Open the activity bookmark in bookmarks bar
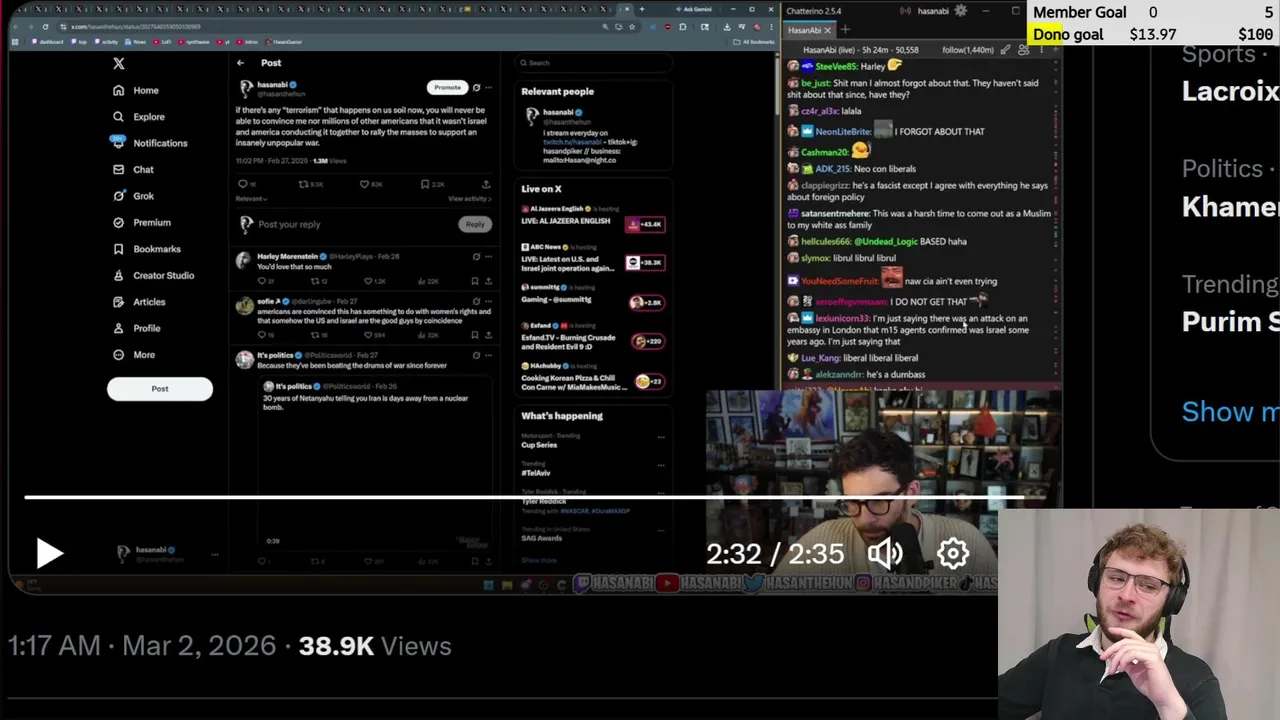Viewport: 1280px width, 720px height. tap(106, 42)
